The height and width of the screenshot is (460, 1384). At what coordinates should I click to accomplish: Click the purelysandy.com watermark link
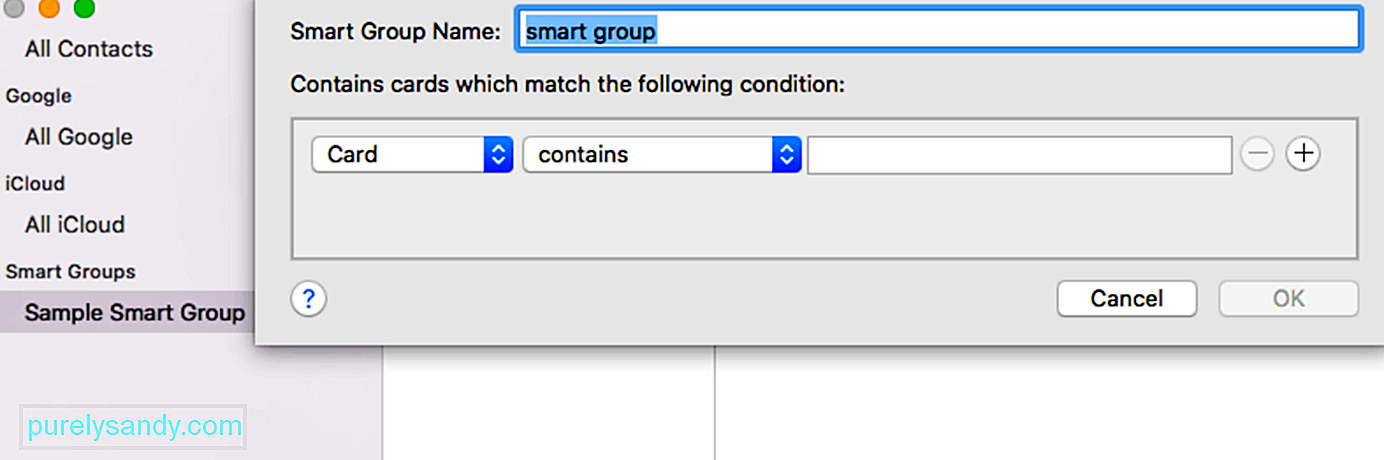134,426
